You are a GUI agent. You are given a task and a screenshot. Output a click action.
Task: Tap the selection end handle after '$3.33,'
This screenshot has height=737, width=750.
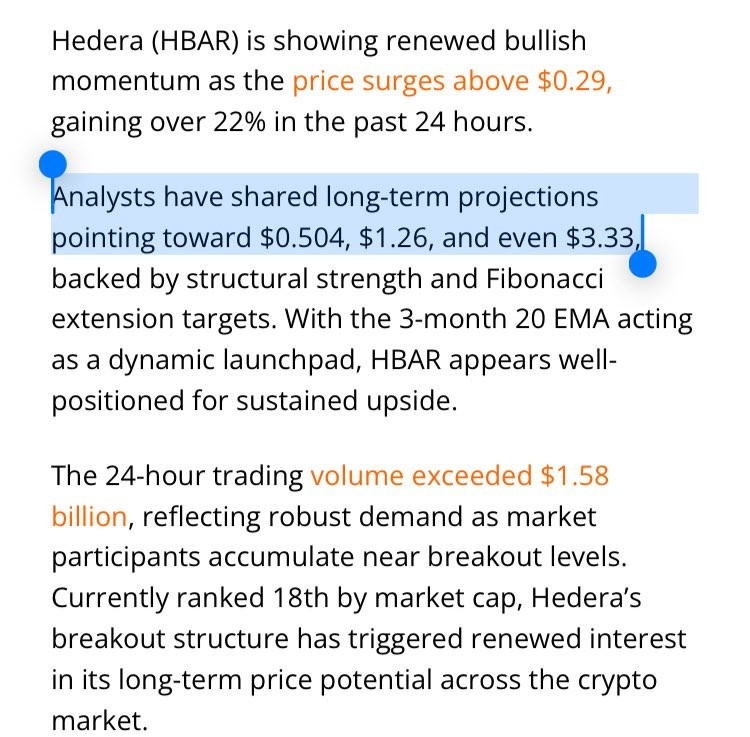tap(643, 264)
